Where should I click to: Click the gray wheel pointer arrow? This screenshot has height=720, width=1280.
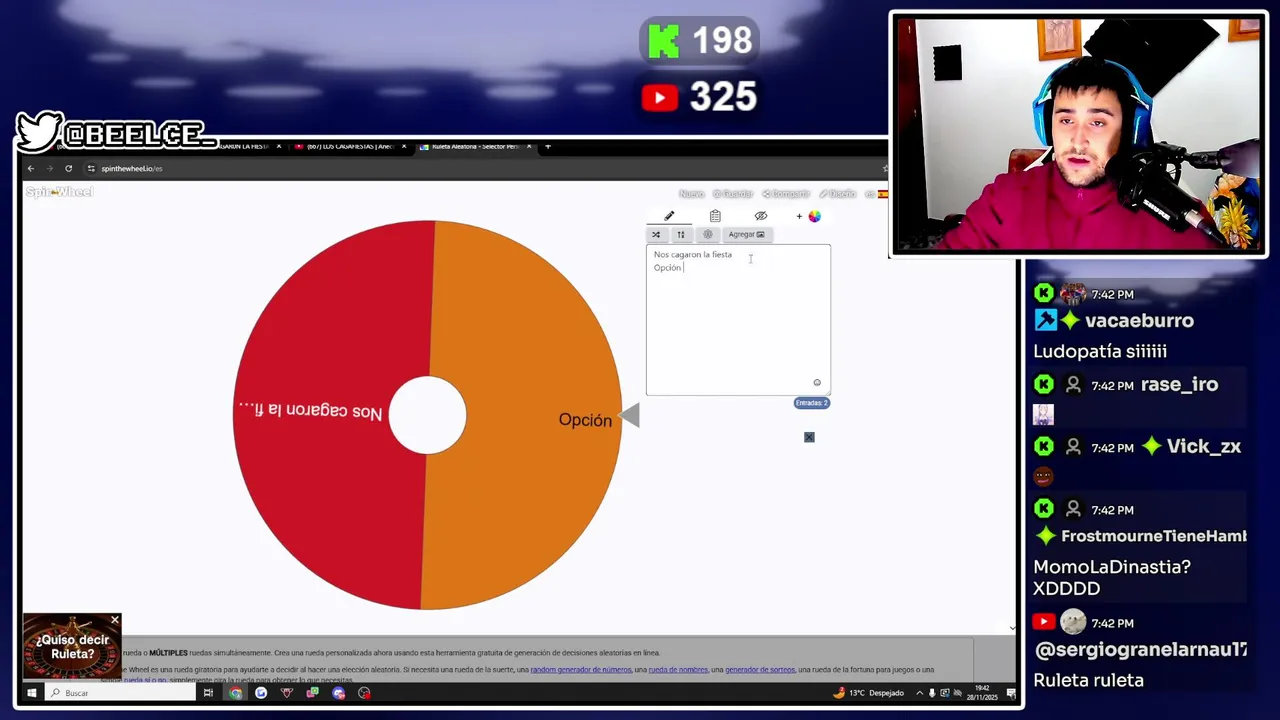pos(629,416)
